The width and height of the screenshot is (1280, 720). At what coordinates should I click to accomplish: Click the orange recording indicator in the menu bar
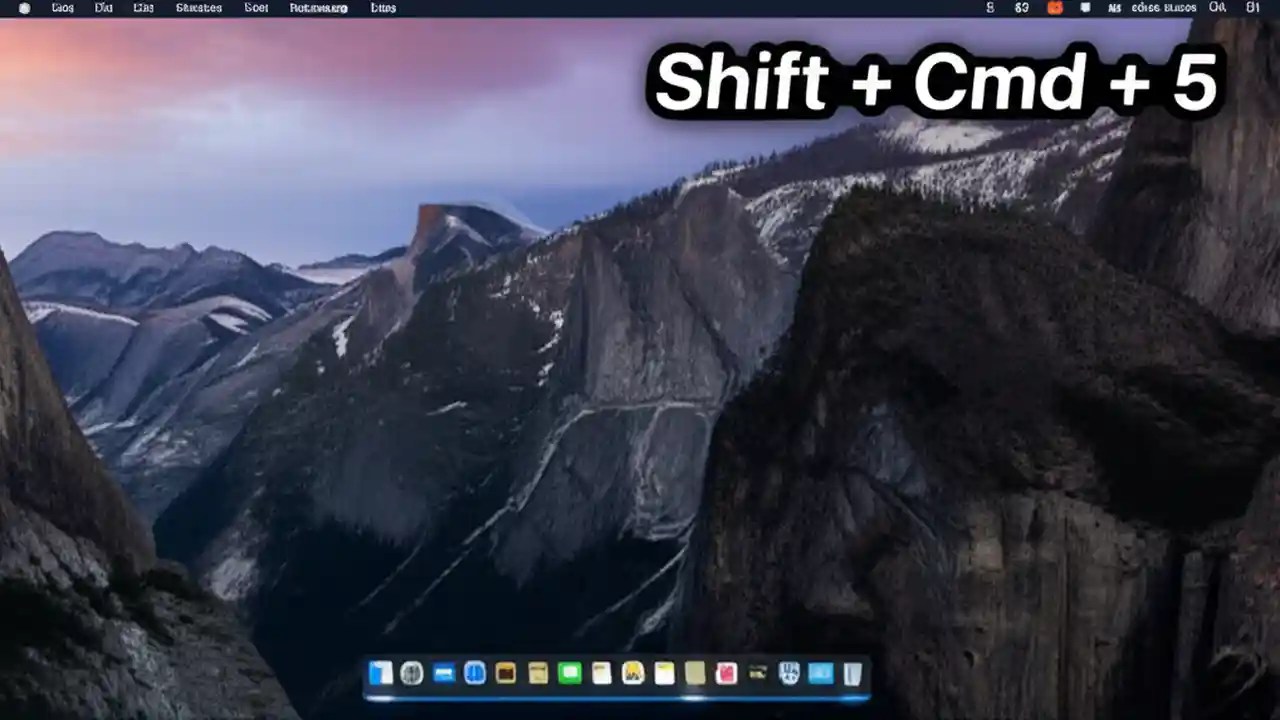pyautogui.click(x=1055, y=8)
